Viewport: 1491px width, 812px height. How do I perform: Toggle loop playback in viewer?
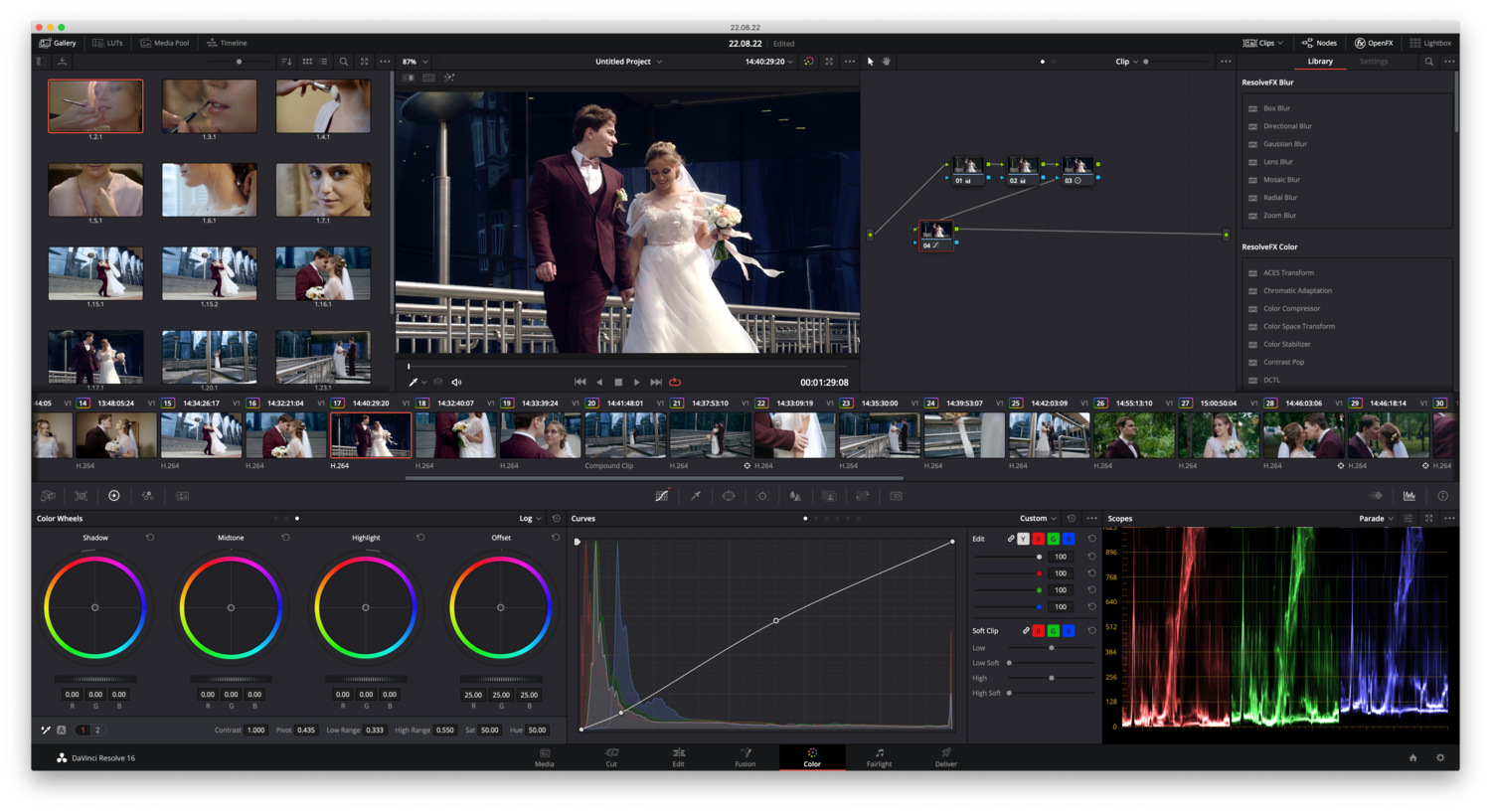point(675,382)
